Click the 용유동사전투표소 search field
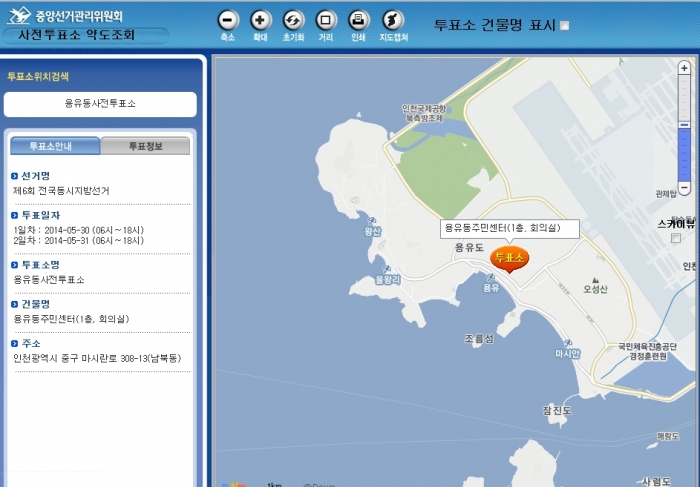Viewport: 700px width, 487px height. 100,104
